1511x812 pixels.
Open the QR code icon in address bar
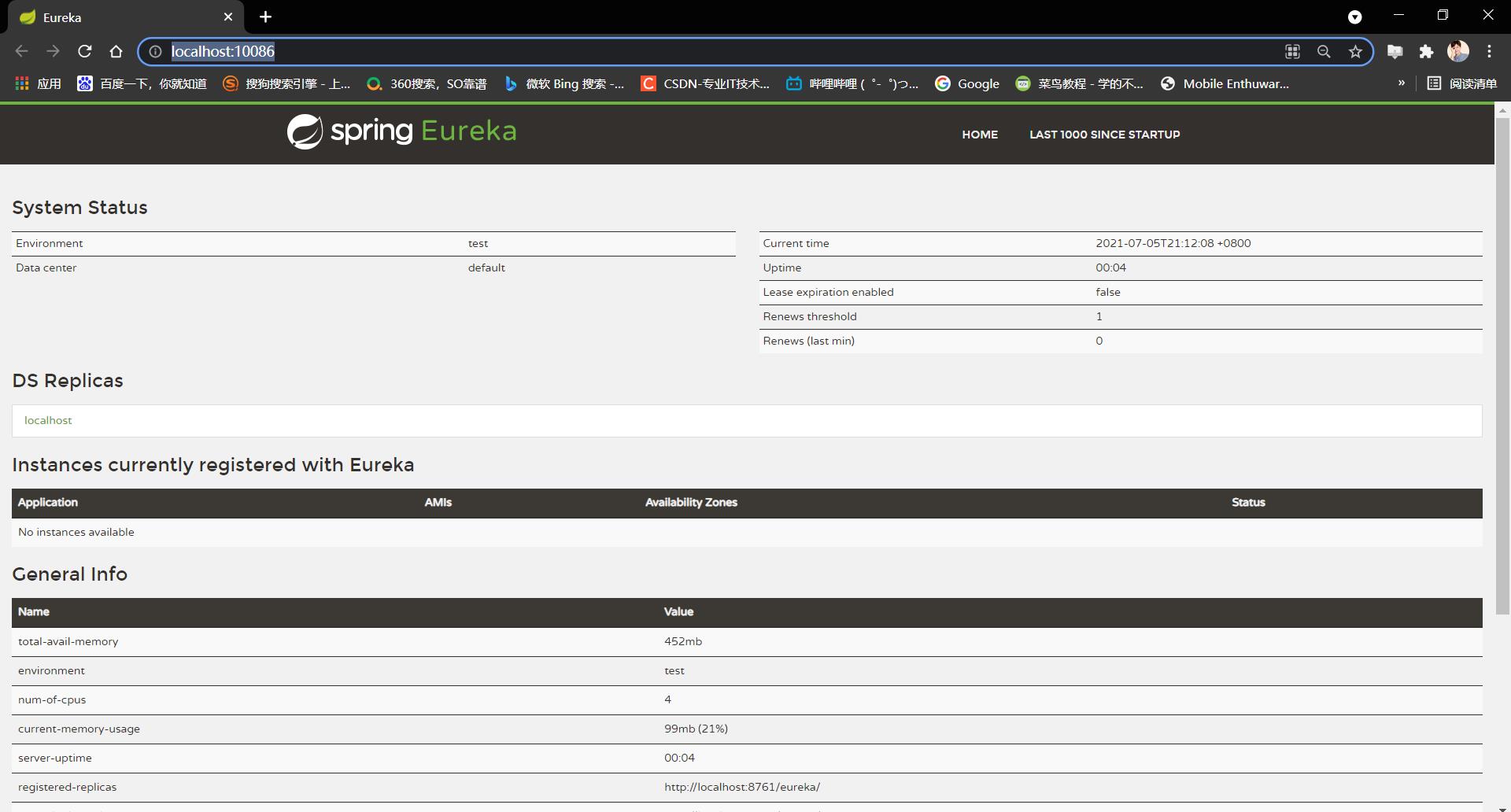1292,51
